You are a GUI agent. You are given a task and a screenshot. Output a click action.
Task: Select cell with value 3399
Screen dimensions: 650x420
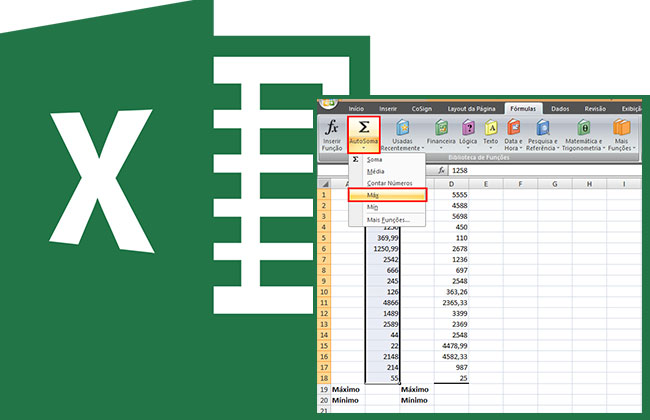(451, 313)
